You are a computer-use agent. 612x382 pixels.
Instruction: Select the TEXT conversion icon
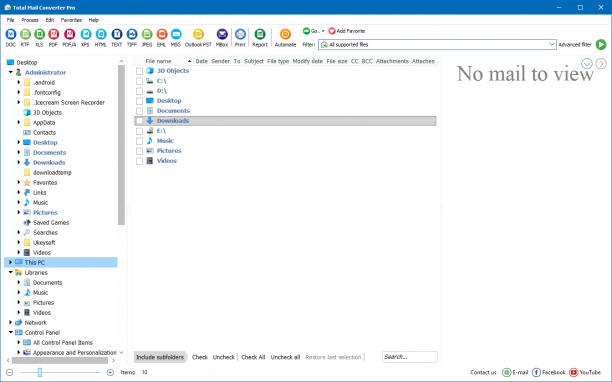tap(117, 34)
